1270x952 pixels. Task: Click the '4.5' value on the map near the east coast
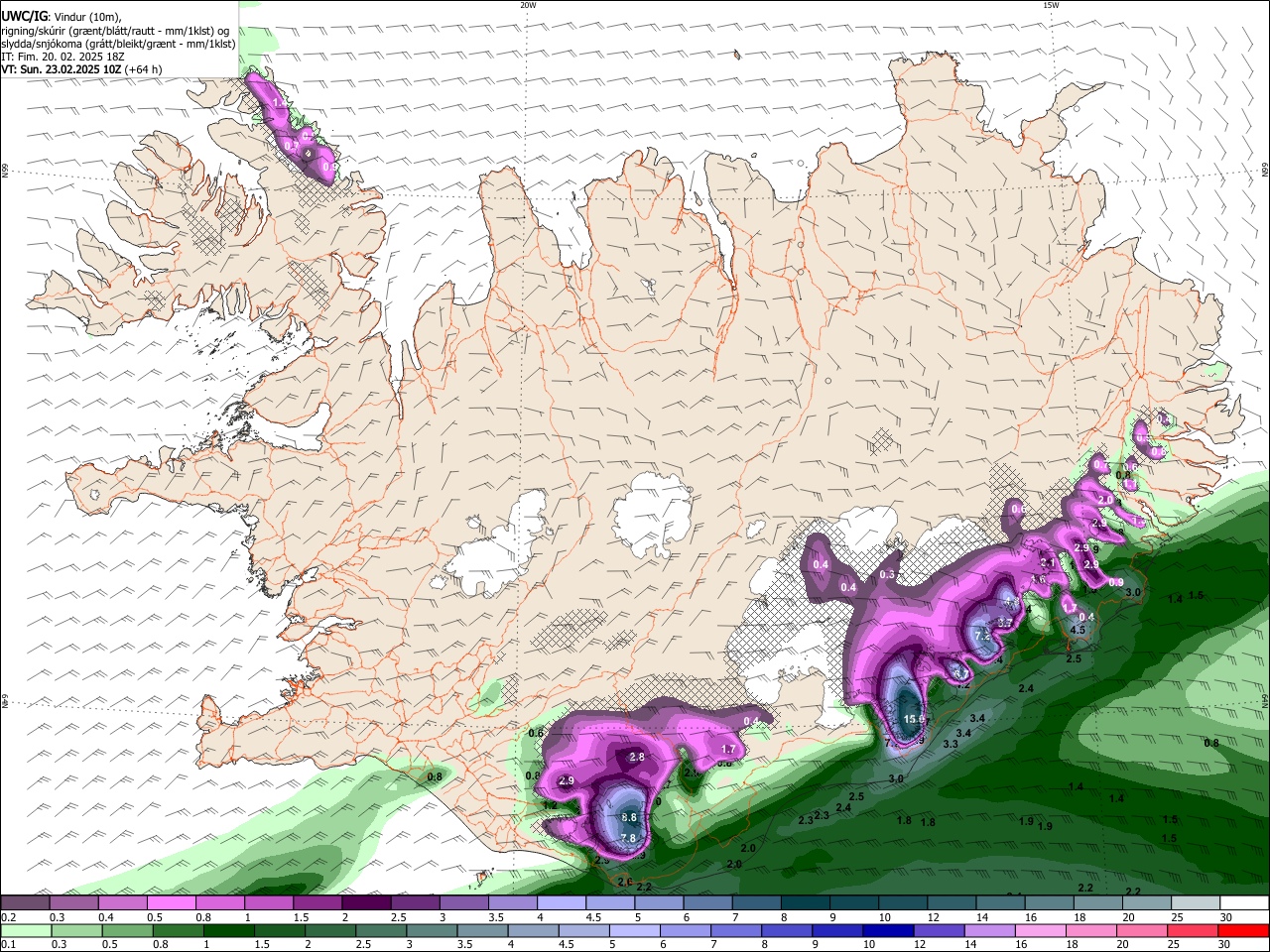[1079, 630]
